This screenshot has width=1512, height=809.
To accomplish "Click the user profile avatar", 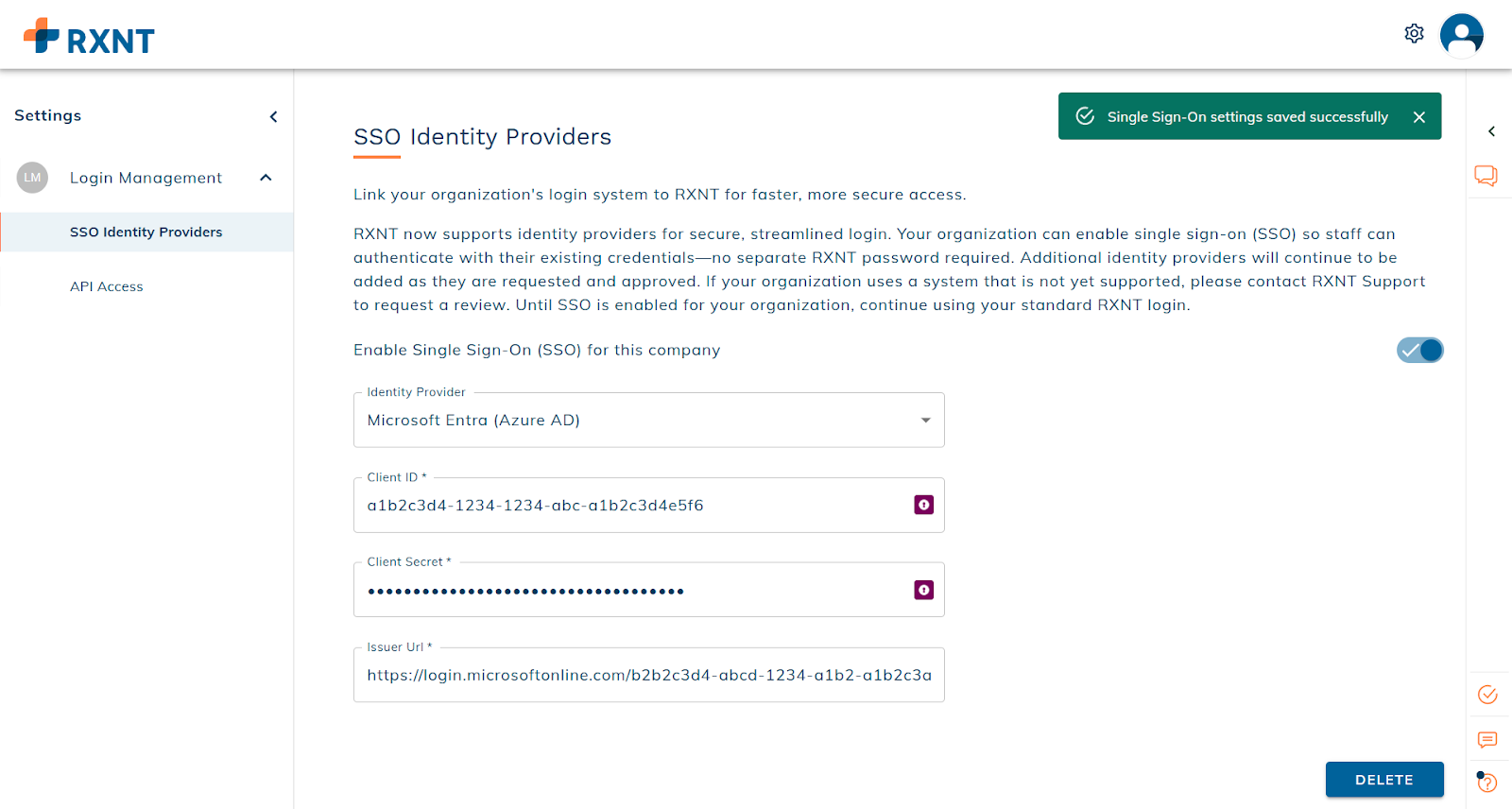I will (1461, 35).
